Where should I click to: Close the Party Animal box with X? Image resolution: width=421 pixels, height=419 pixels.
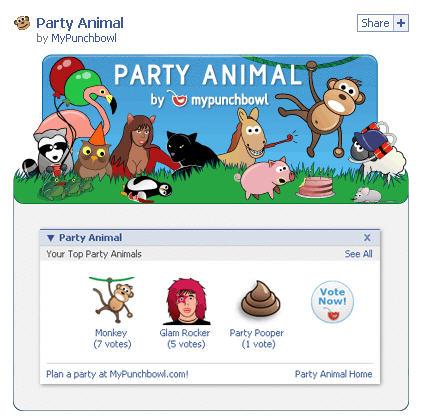[367, 238]
